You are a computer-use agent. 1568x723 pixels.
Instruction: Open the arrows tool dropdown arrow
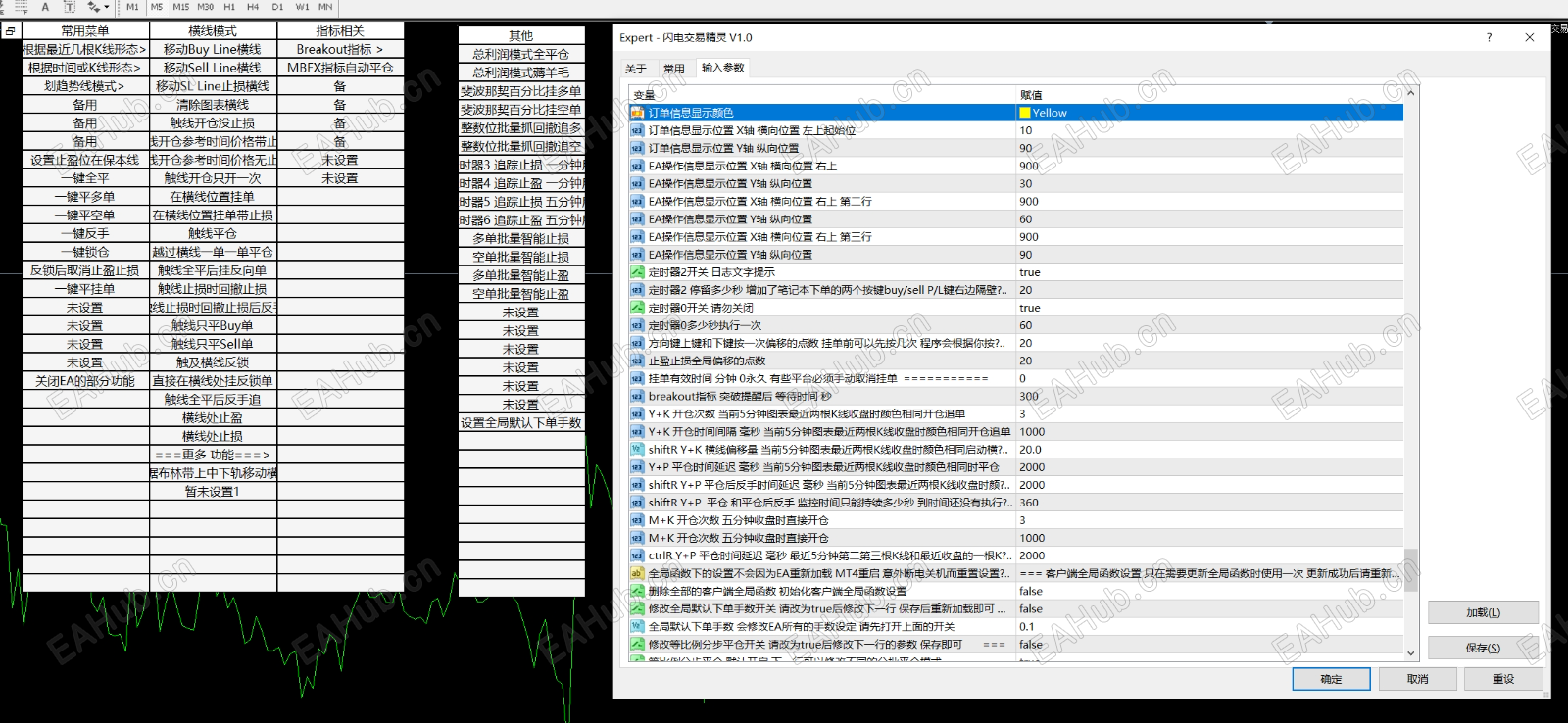coord(107,7)
